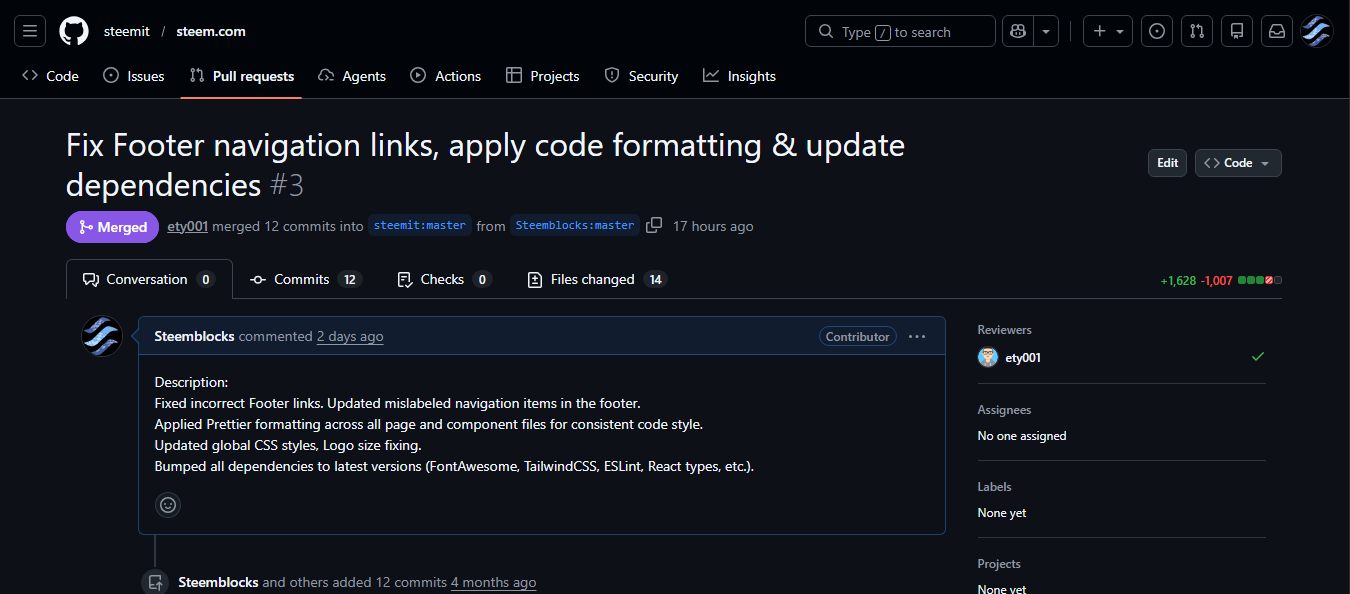Select the Checks tab
This screenshot has width=1350, height=594.
click(x=444, y=279)
